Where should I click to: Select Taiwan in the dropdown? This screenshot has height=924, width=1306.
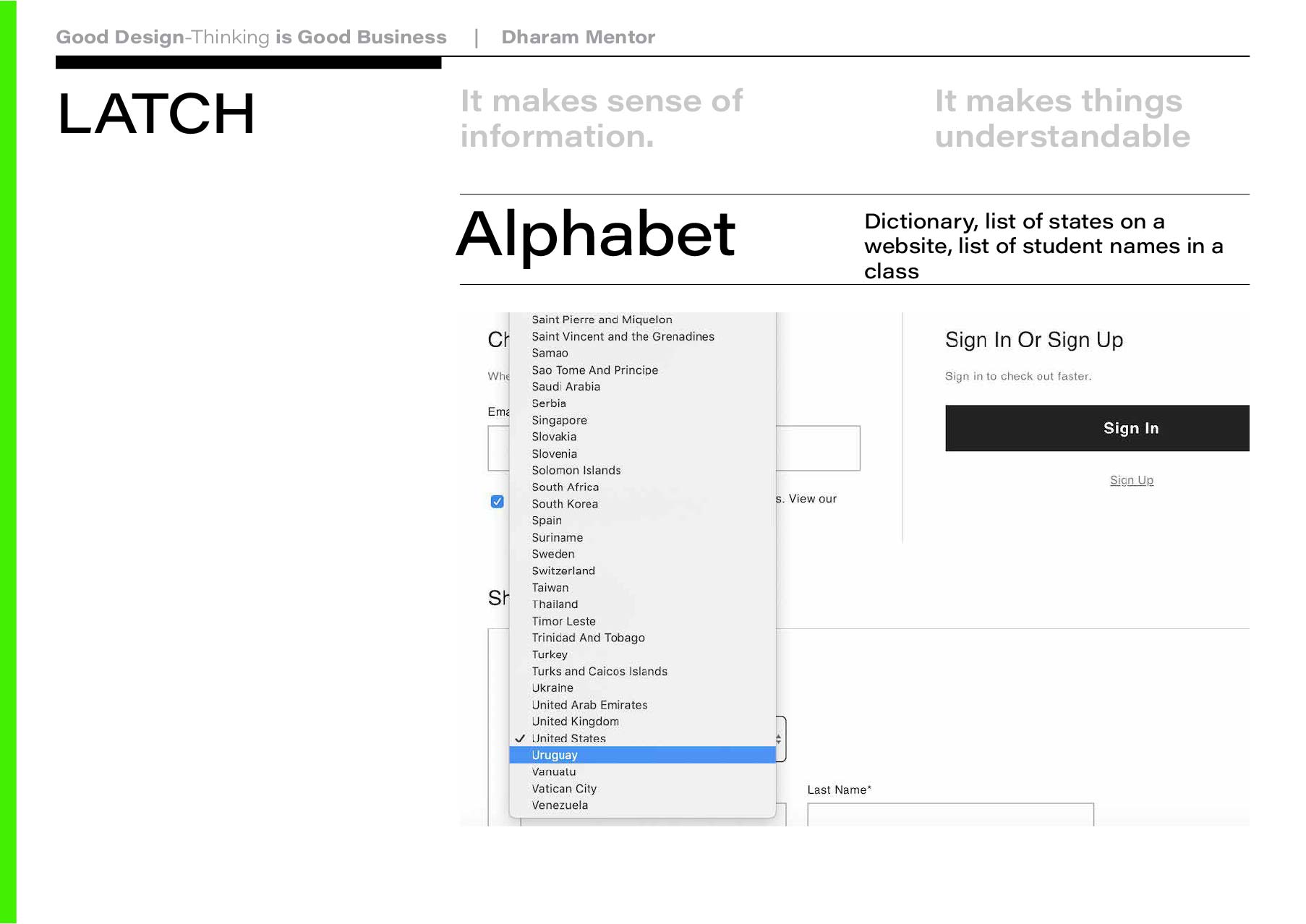click(550, 588)
